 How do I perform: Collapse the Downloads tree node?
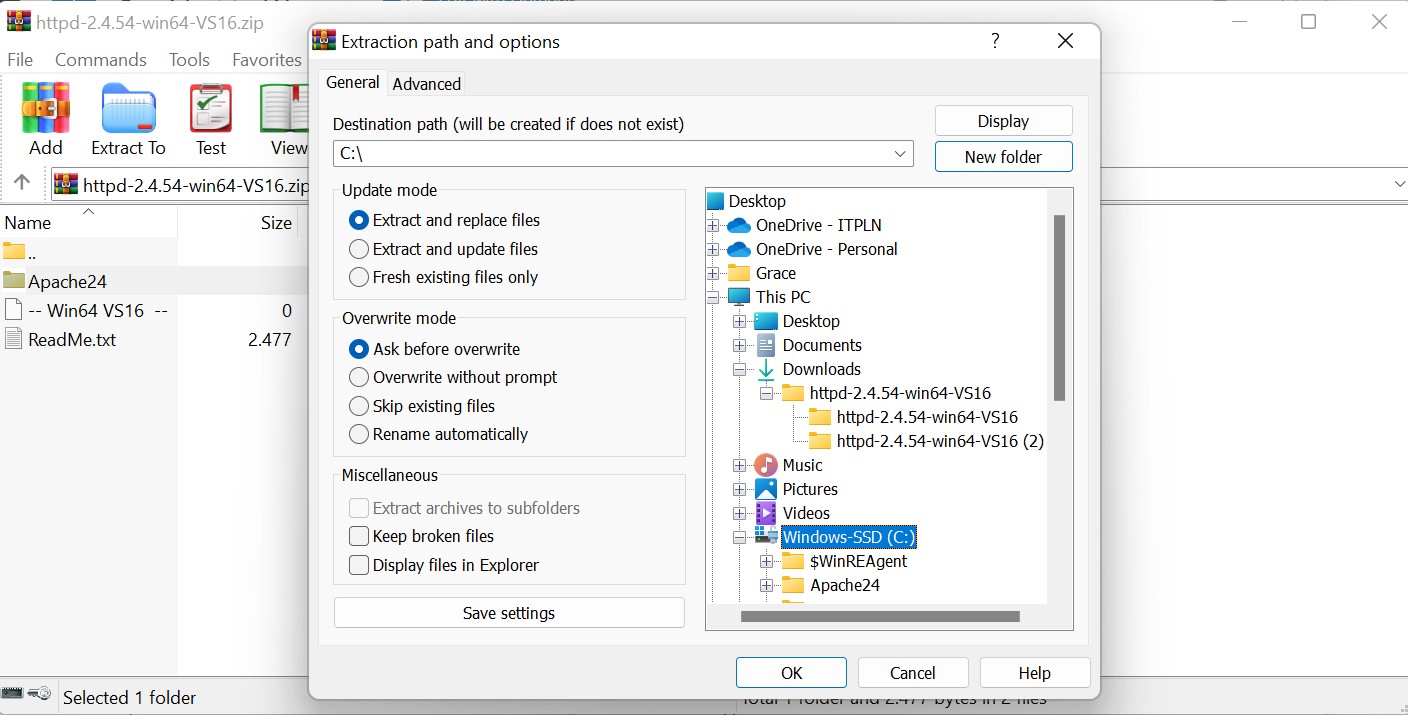(740, 369)
